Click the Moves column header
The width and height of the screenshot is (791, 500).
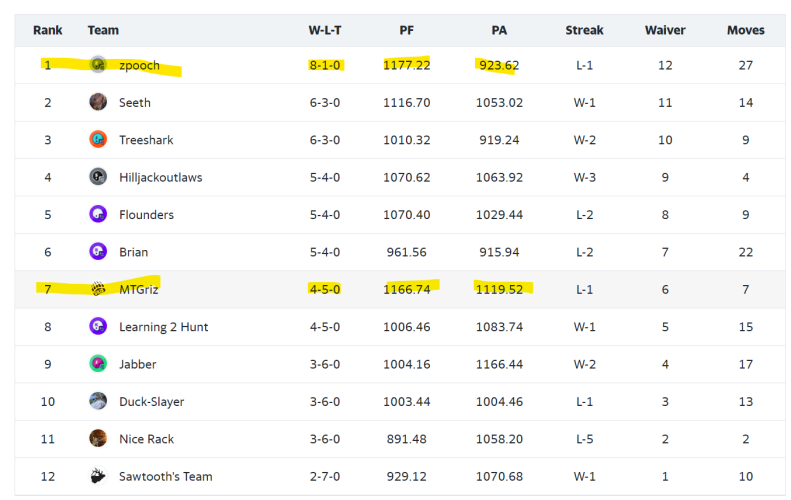coord(746,30)
